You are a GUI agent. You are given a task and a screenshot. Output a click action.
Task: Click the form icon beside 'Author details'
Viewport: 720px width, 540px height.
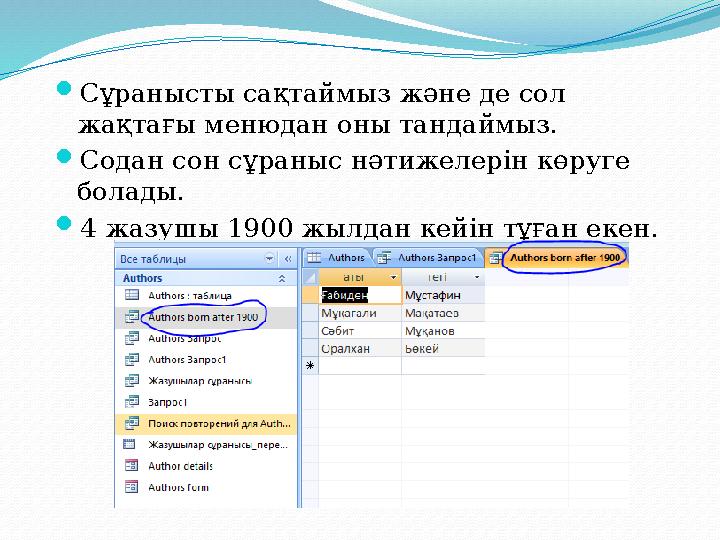coord(131,466)
